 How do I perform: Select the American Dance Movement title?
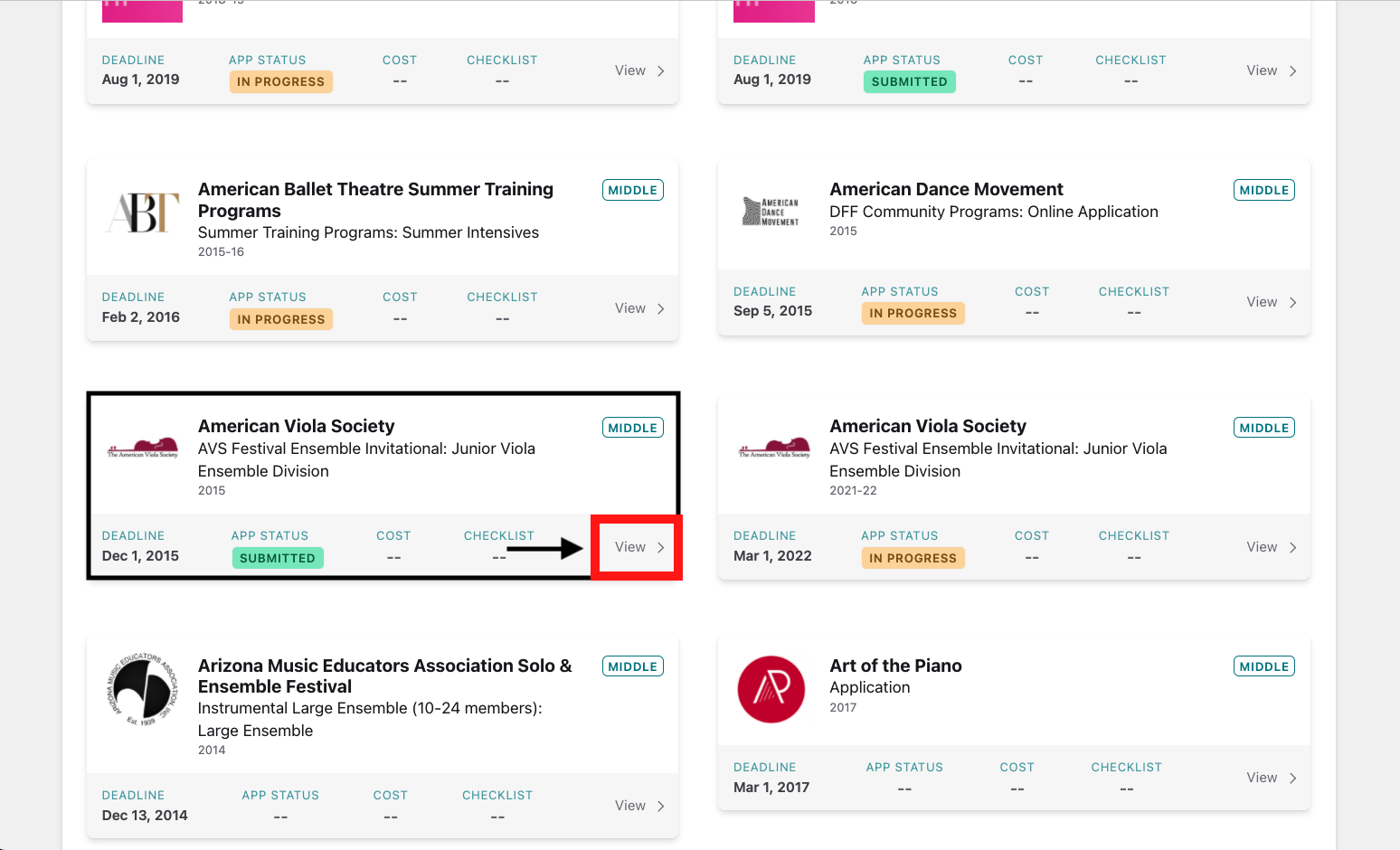point(946,189)
